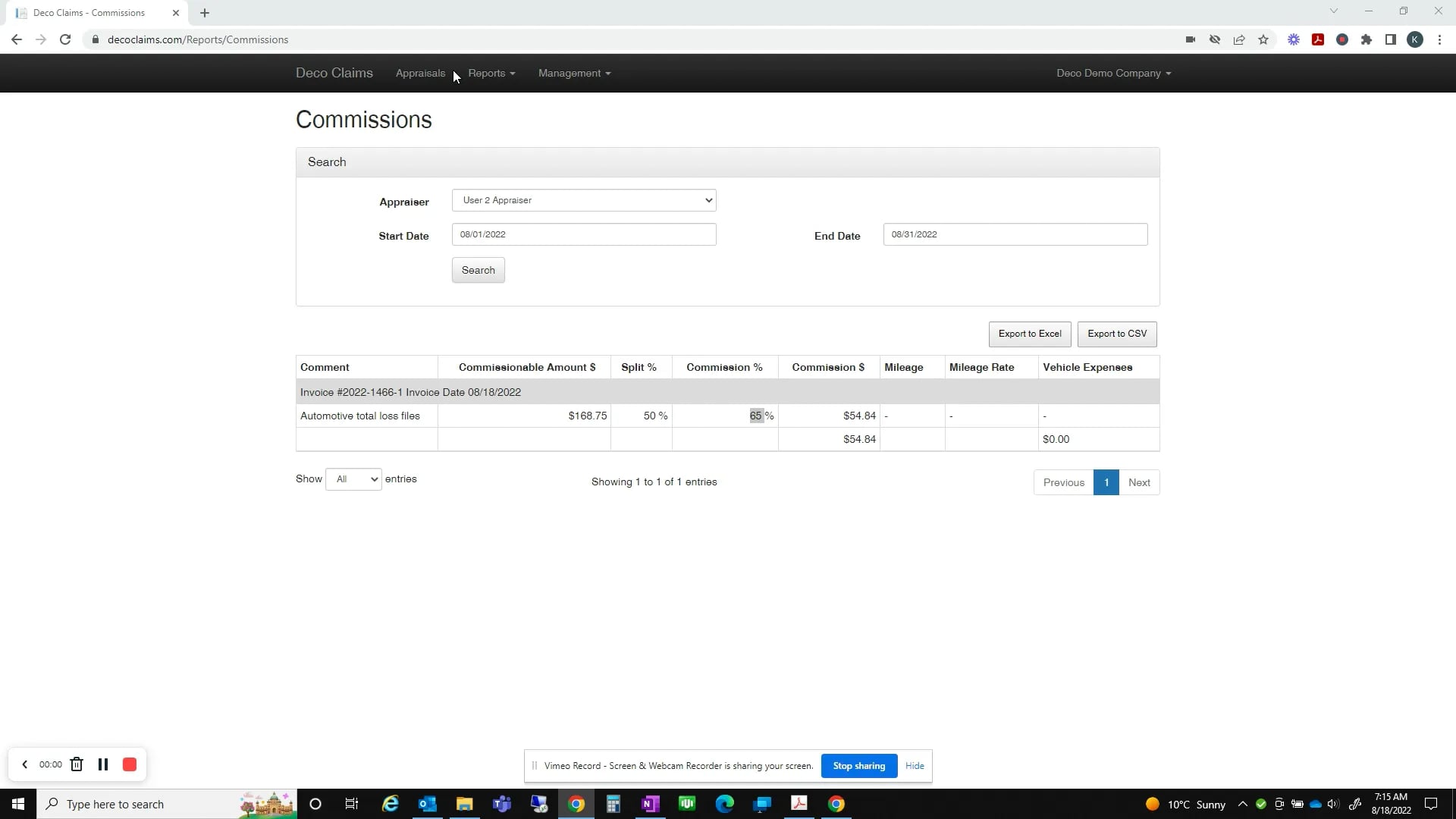Edit the Start Date field
The image size is (1456, 819).
coord(583,234)
